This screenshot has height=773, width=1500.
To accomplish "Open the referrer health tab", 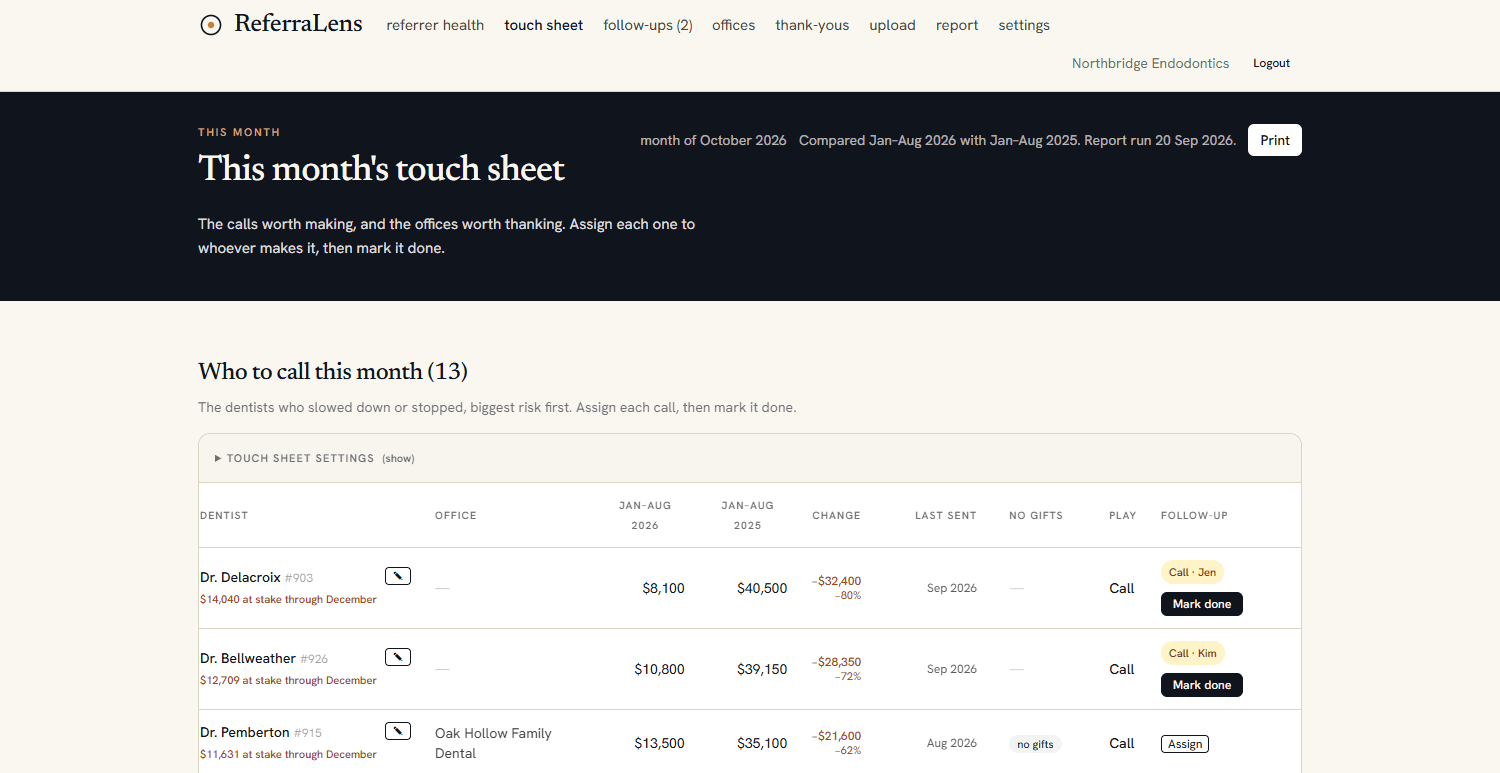I will 435,25.
